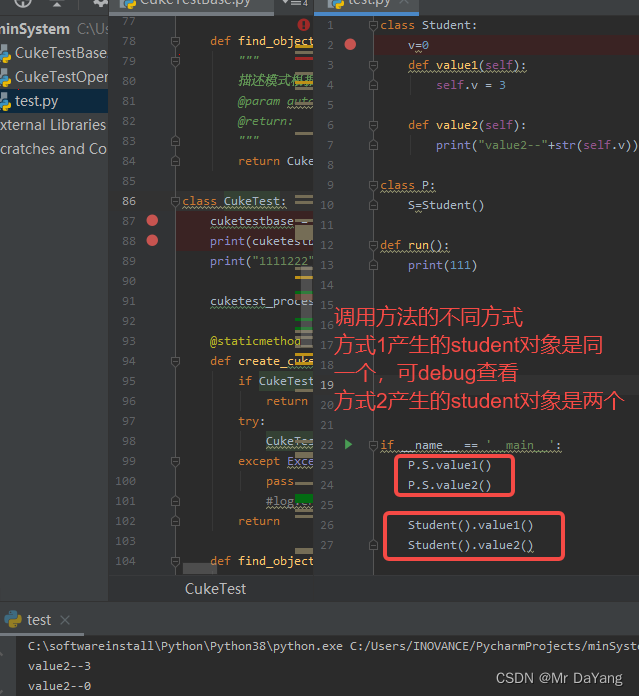Collapse the if __name__ block at line 22
Screen dimensions: 639x696
click(373, 445)
